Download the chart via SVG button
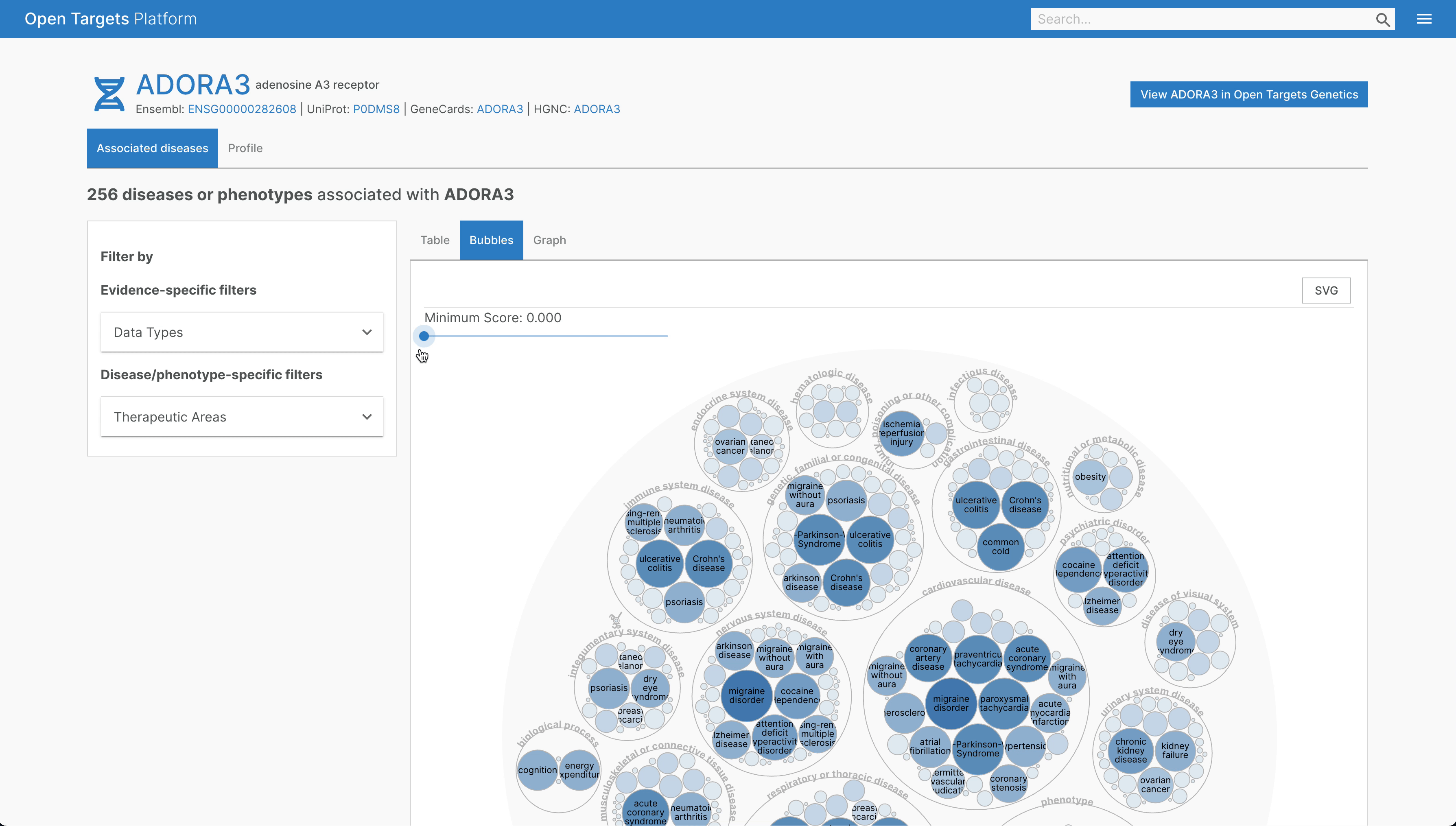 click(1325, 291)
